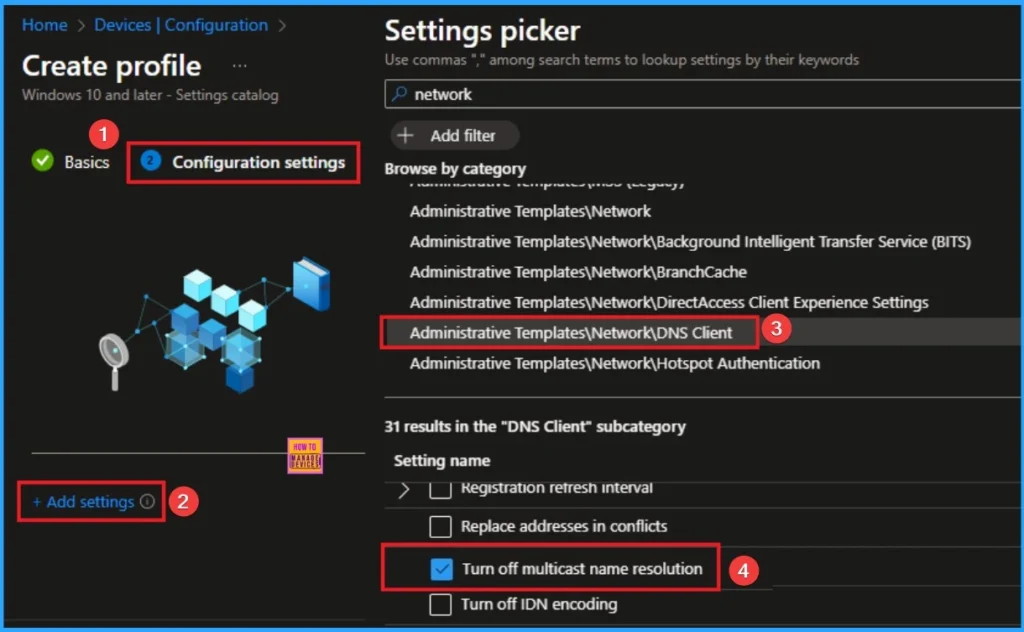The image size is (1024, 632).
Task: Enable Replace addresses in conflicts
Action: 439,526
